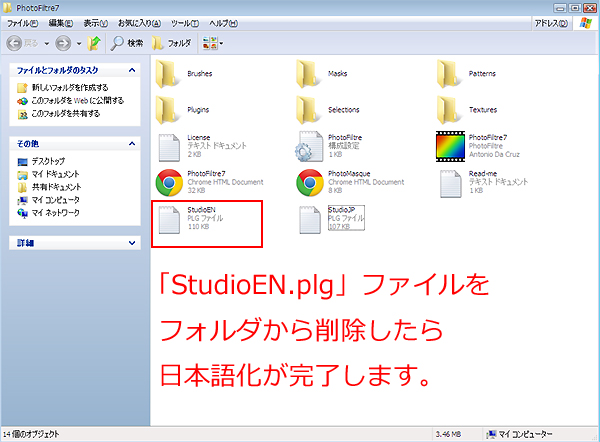Select the Read-me text document icon
Image resolution: width=600 pixels, height=442 pixels.
pyautogui.click(x=450, y=184)
